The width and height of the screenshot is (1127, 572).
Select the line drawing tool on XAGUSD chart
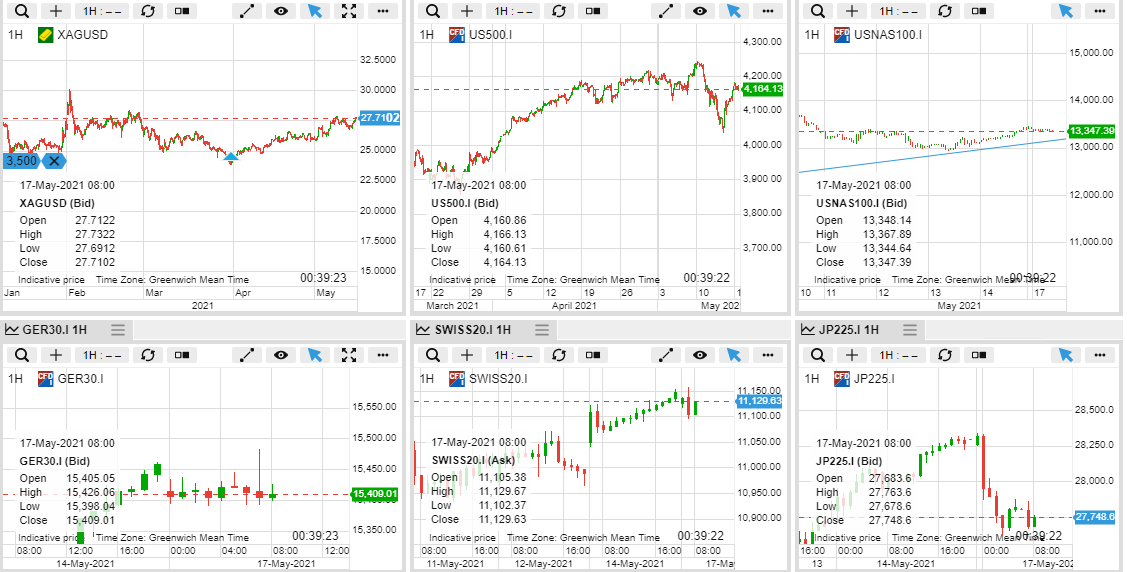pos(247,11)
